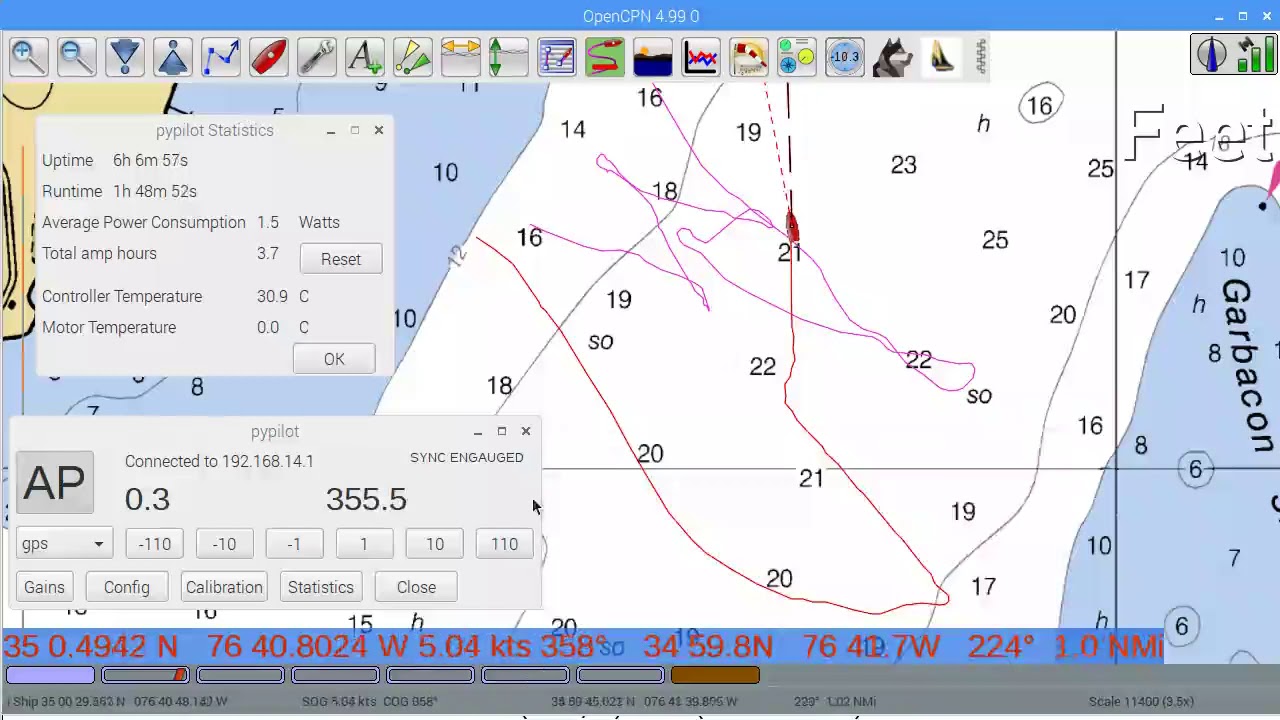Toggle chart text display (A+ icon)
The height and width of the screenshot is (720, 1280).
pos(365,57)
